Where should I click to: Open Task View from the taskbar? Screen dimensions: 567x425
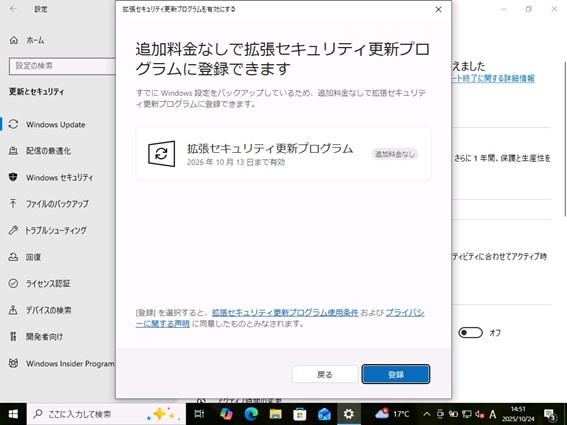[x=199, y=414]
